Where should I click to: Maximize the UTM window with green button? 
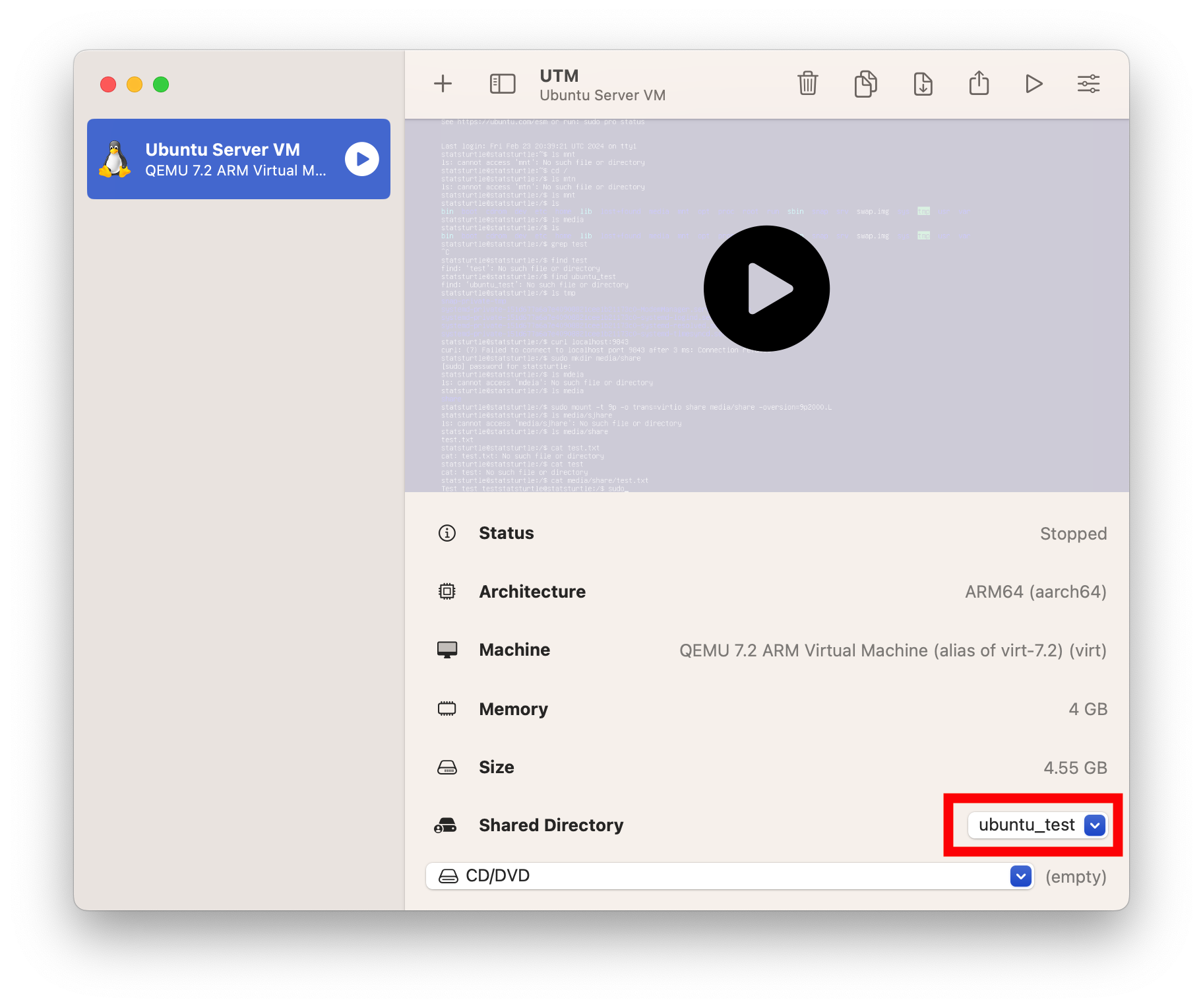pos(161,84)
